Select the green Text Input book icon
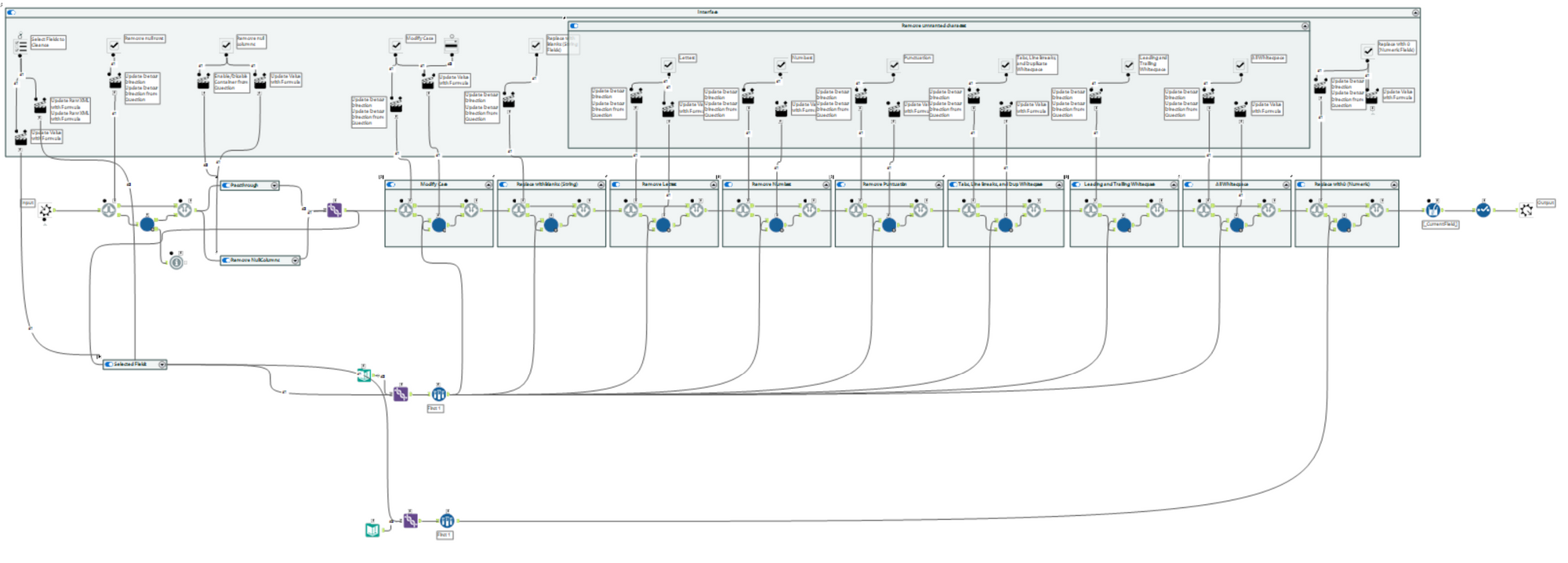Image resolution: width=1568 pixels, height=563 pixels. [372, 530]
